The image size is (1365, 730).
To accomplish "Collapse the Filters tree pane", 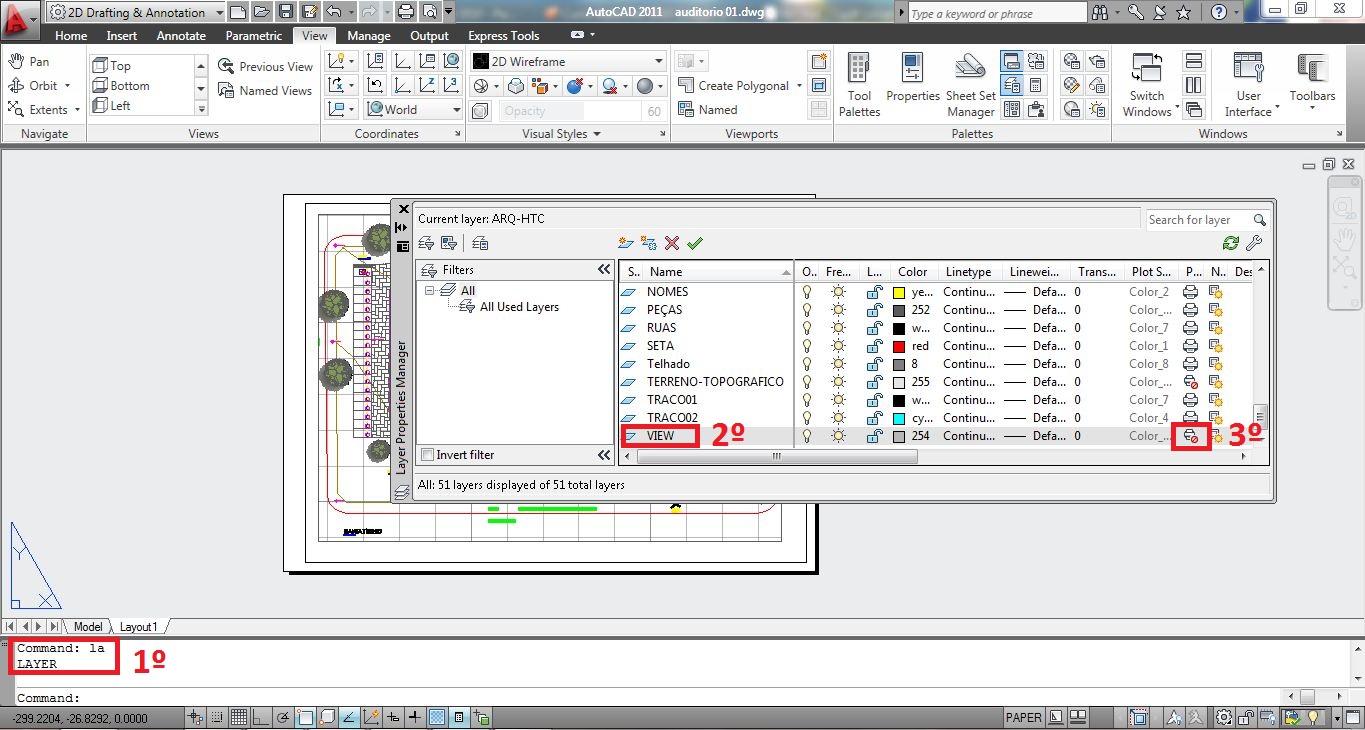I will (x=604, y=270).
